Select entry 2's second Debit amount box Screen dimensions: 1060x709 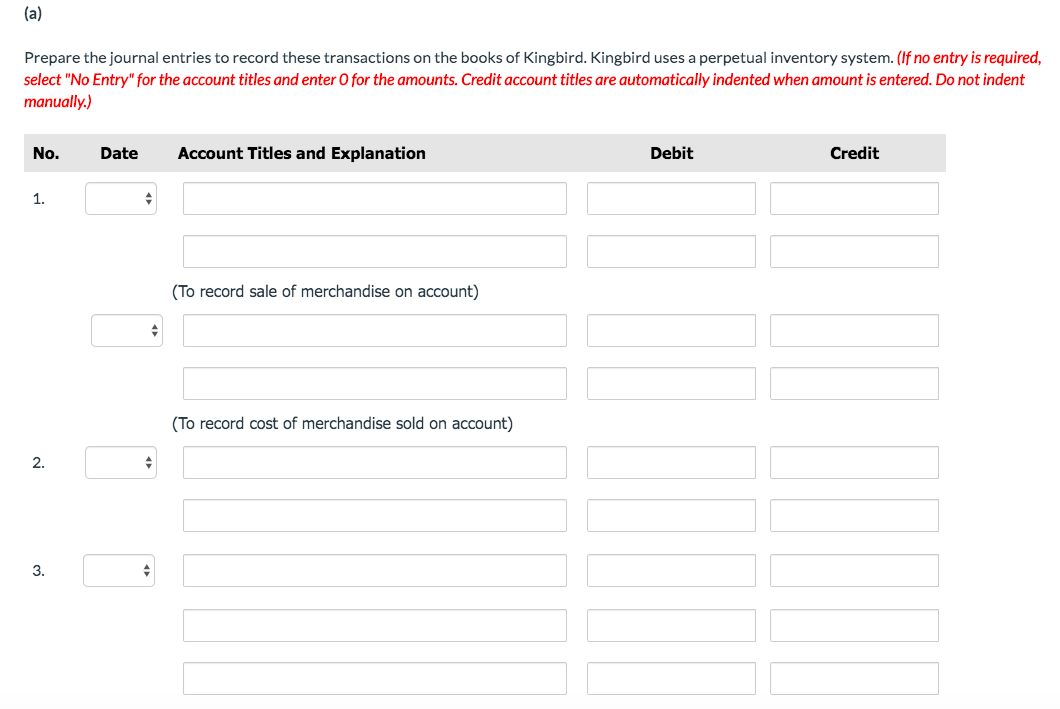[x=671, y=515]
